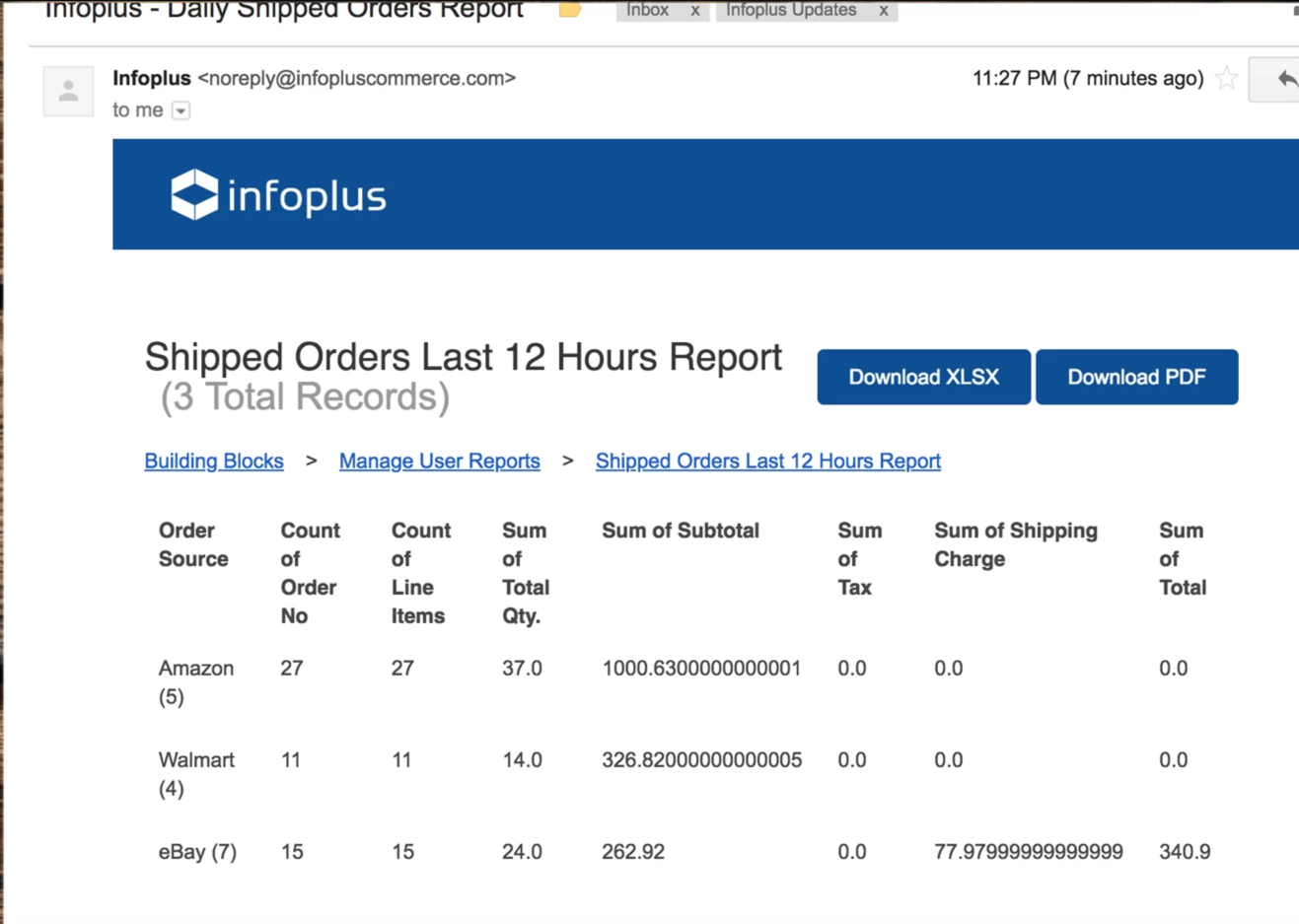
Task: Click the yellow folder label icon
Action: click(569, 10)
